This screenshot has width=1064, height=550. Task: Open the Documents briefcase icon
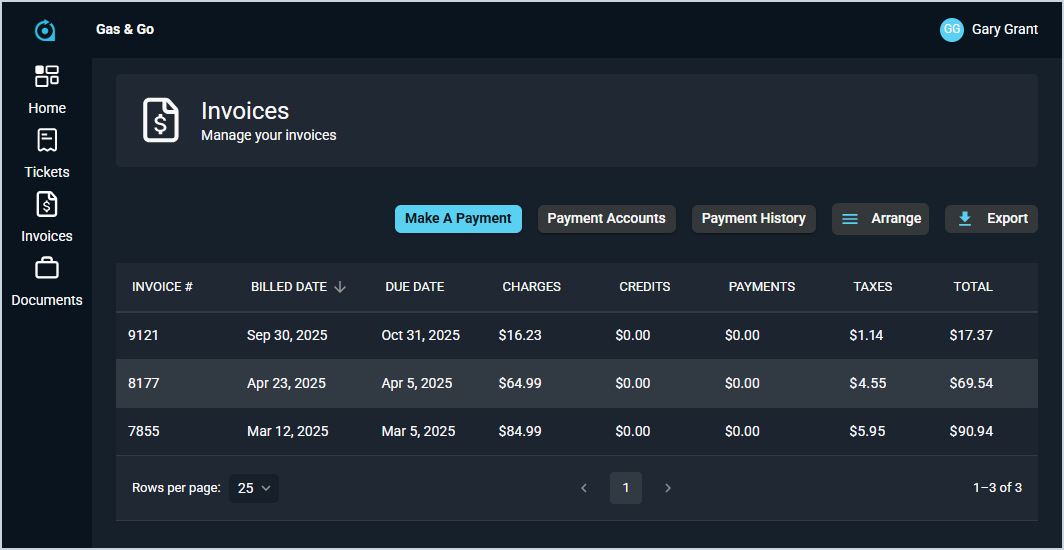[x=47, y=268]
